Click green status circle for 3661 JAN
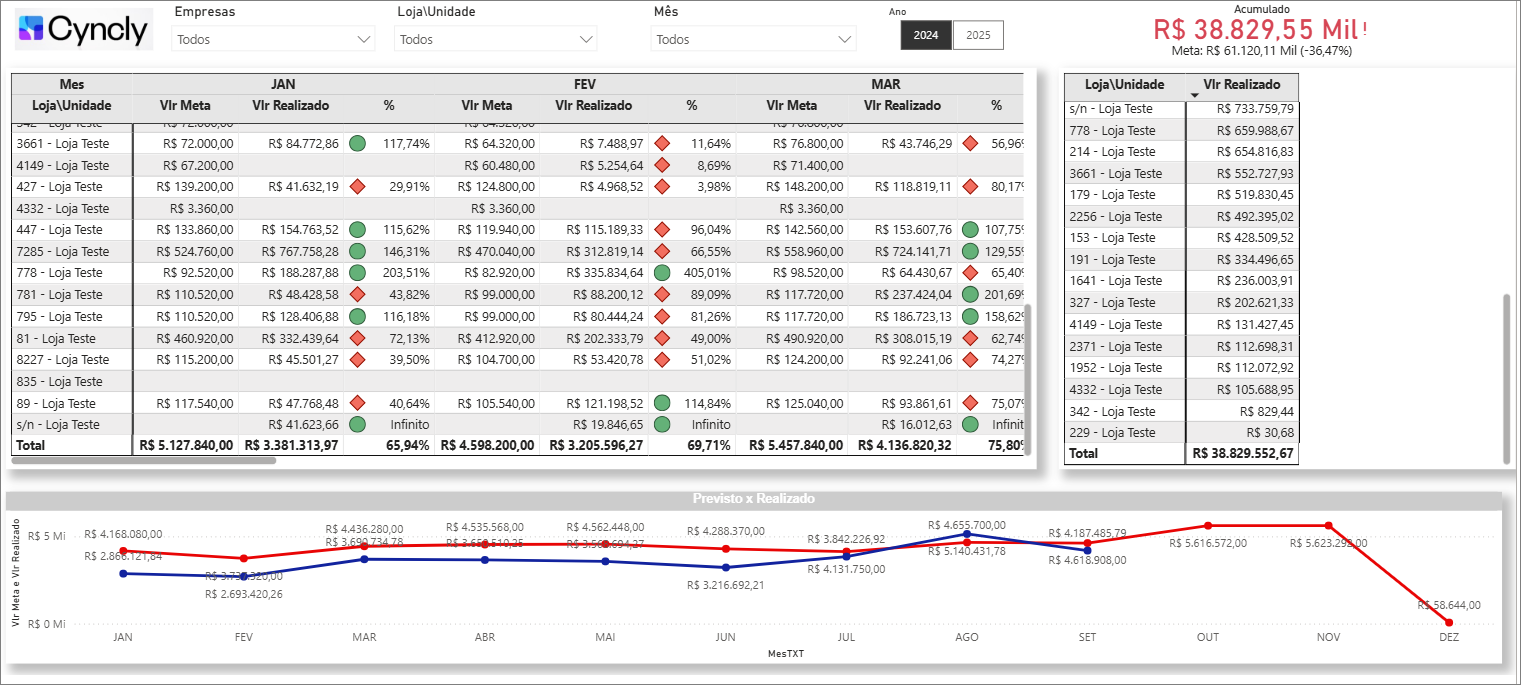1521x685 pixels. pos(357,144)
